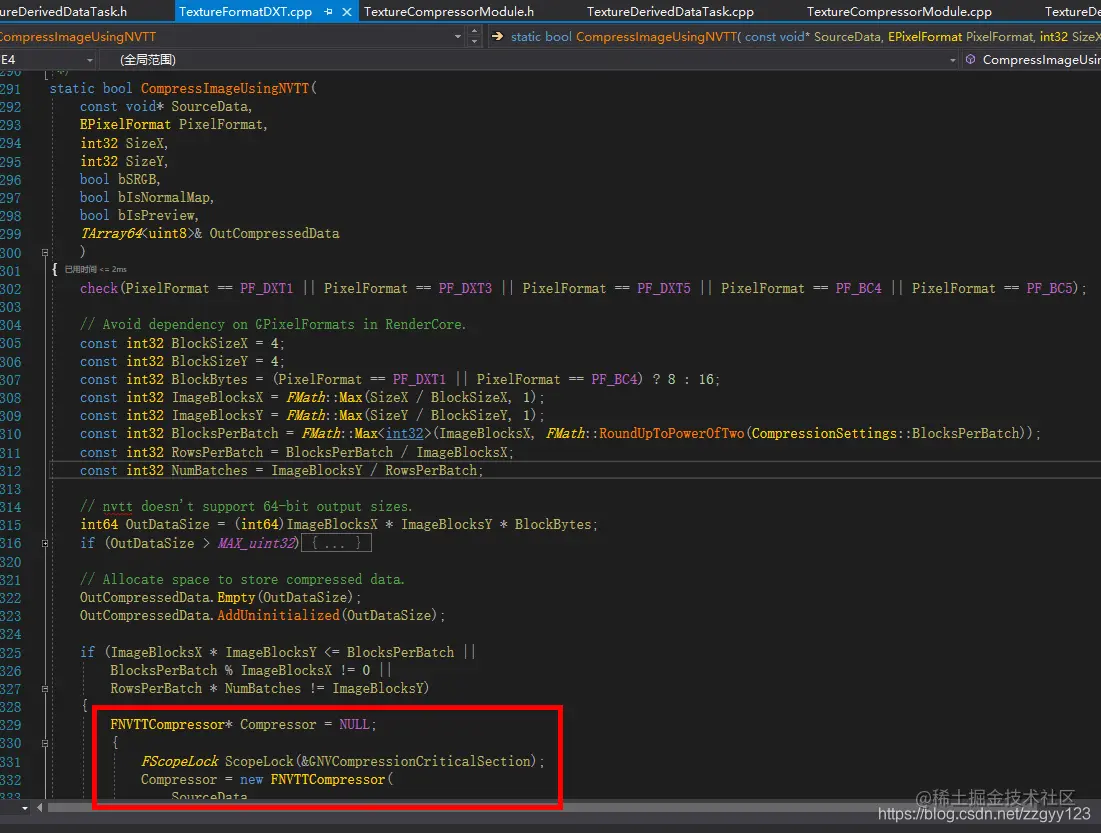Open the ureDerivedDataTask.h tab
Image resolution: width=1101 pixels, height=833 pixels.
pos(64,12)
